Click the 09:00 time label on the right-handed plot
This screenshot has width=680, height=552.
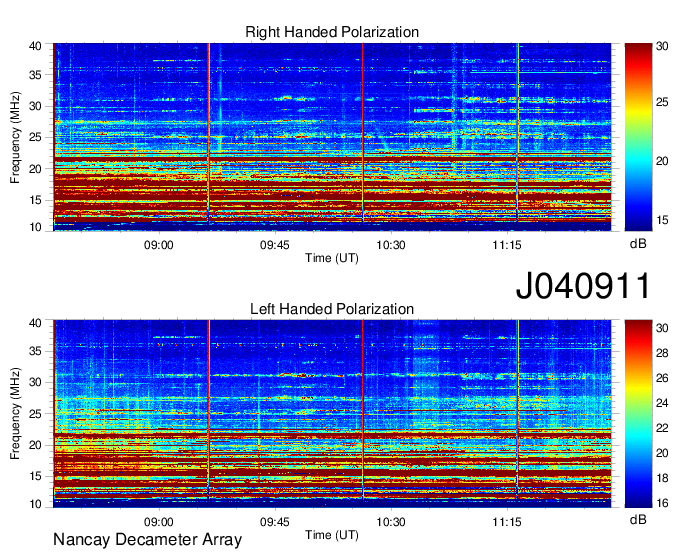click(159, 245)
